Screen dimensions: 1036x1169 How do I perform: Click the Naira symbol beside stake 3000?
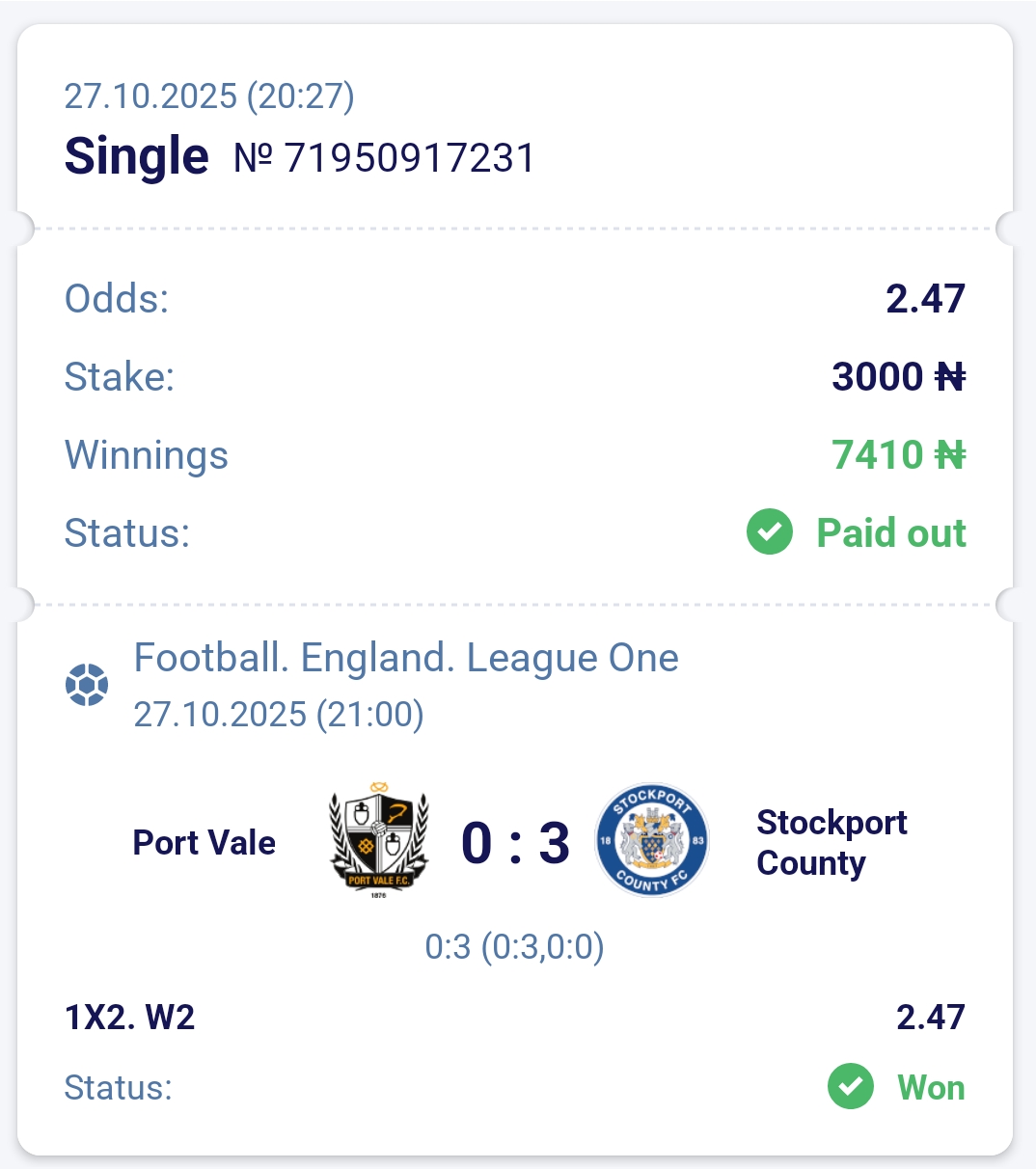point(950,377)
